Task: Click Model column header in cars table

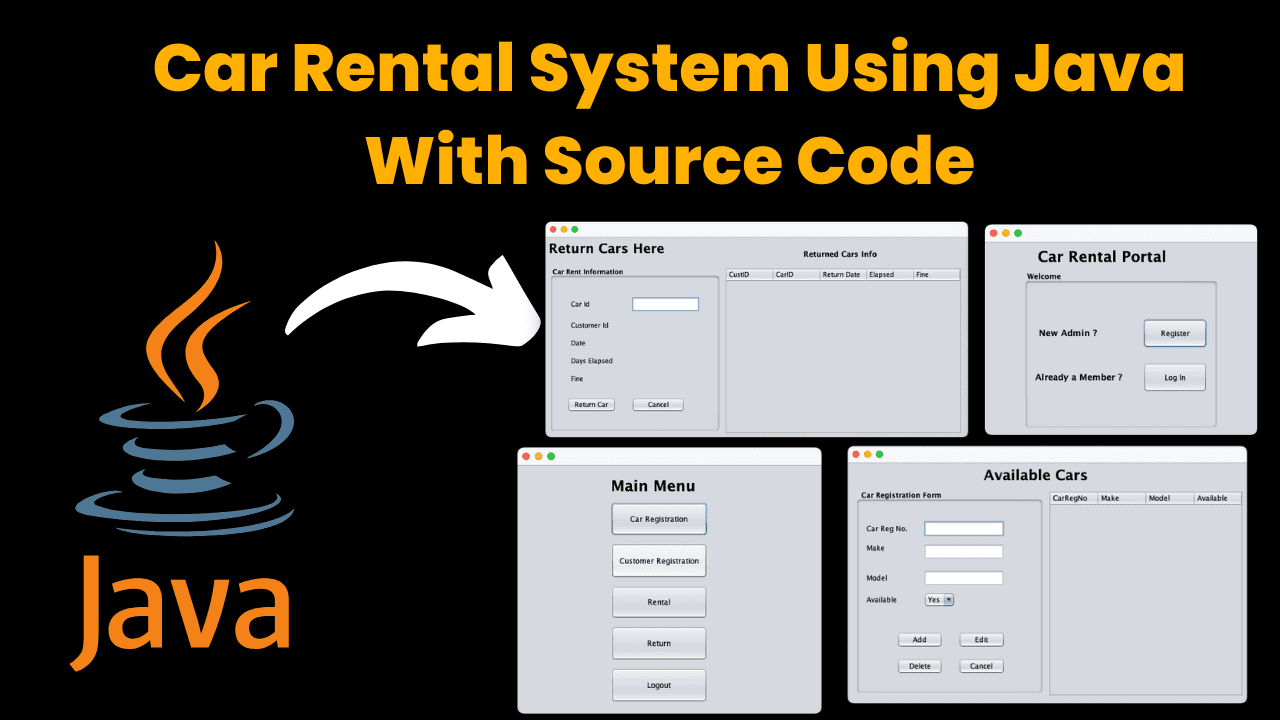Action: 1170,498
